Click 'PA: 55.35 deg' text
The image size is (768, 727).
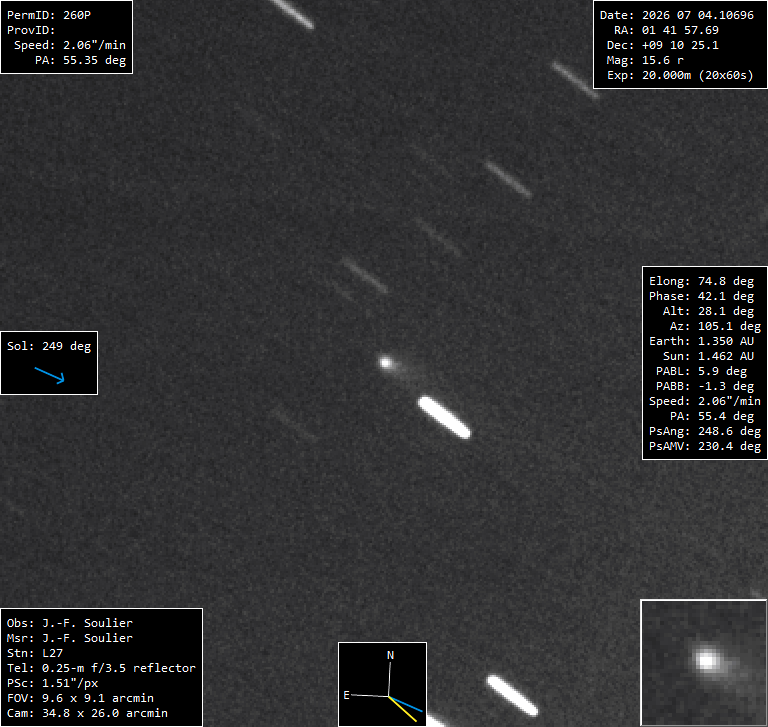click(80, 60)
